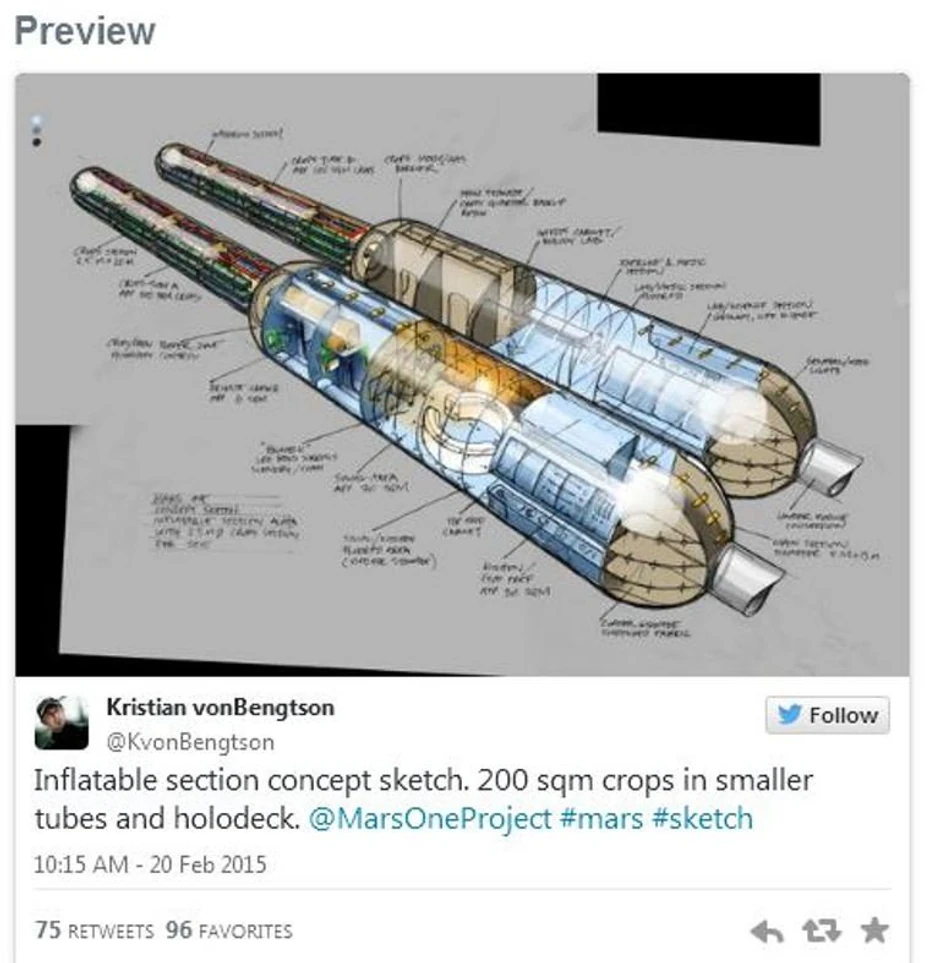The image size is (940, 963).
Task: Select the #mars hashtag
Action: 602,819
